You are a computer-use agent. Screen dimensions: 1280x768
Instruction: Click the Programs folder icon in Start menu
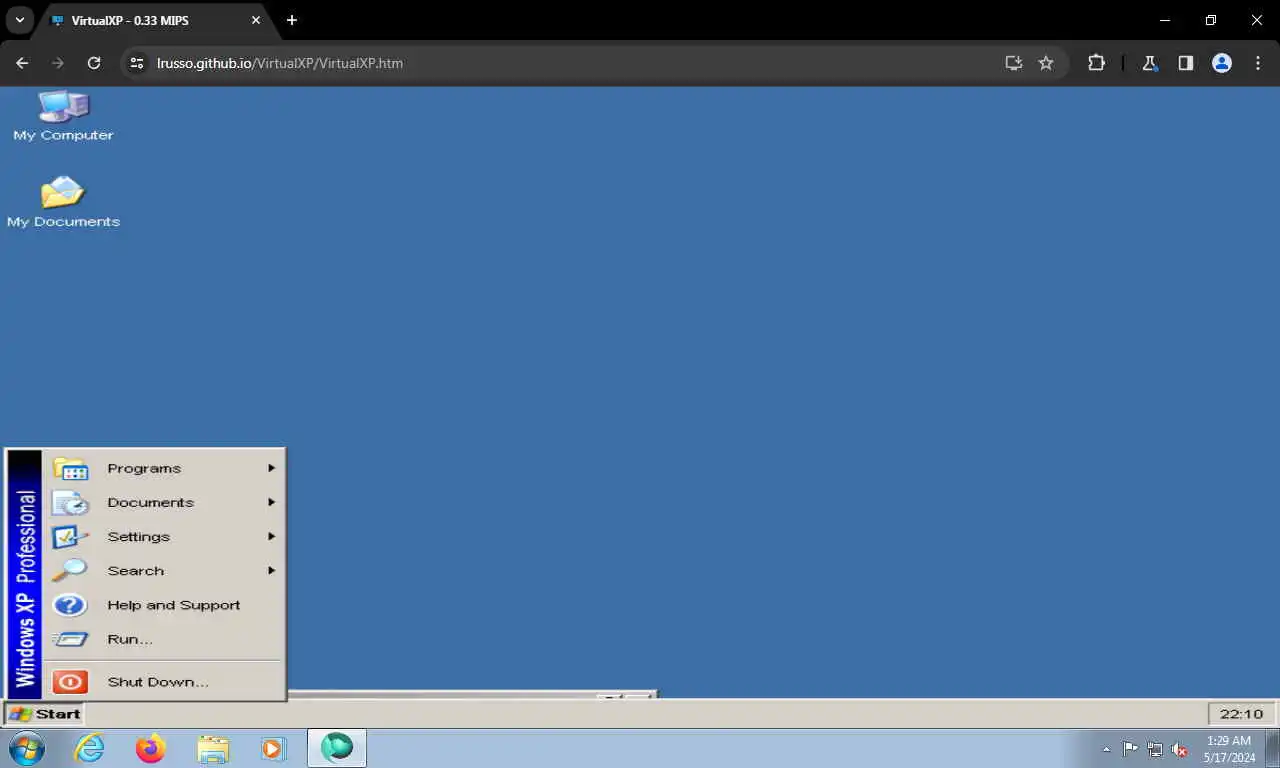pyautogui.click(x=70, y=468)
